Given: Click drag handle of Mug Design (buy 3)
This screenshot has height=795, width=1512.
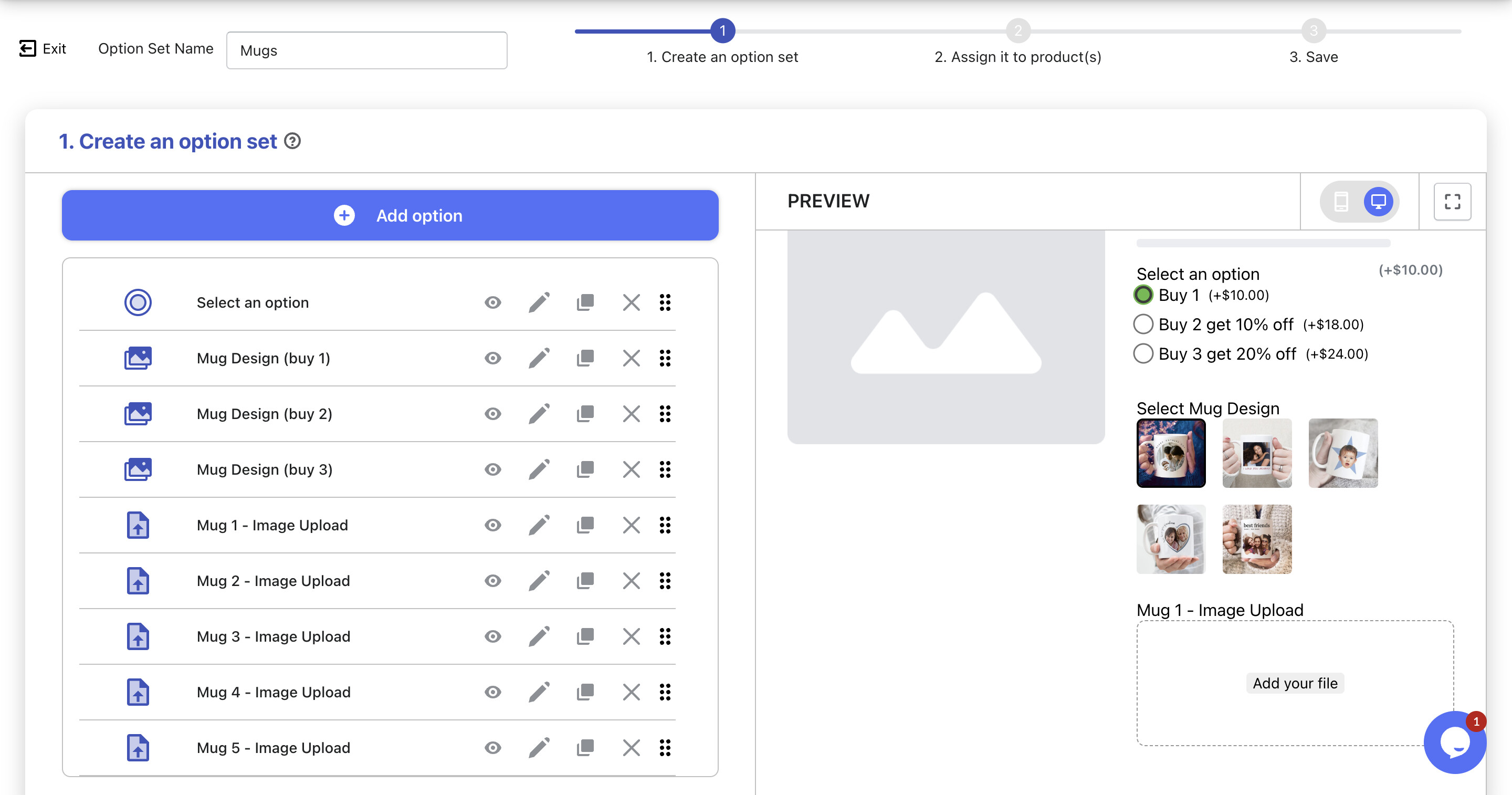Looking at the screenshot, I should point(665,470).
